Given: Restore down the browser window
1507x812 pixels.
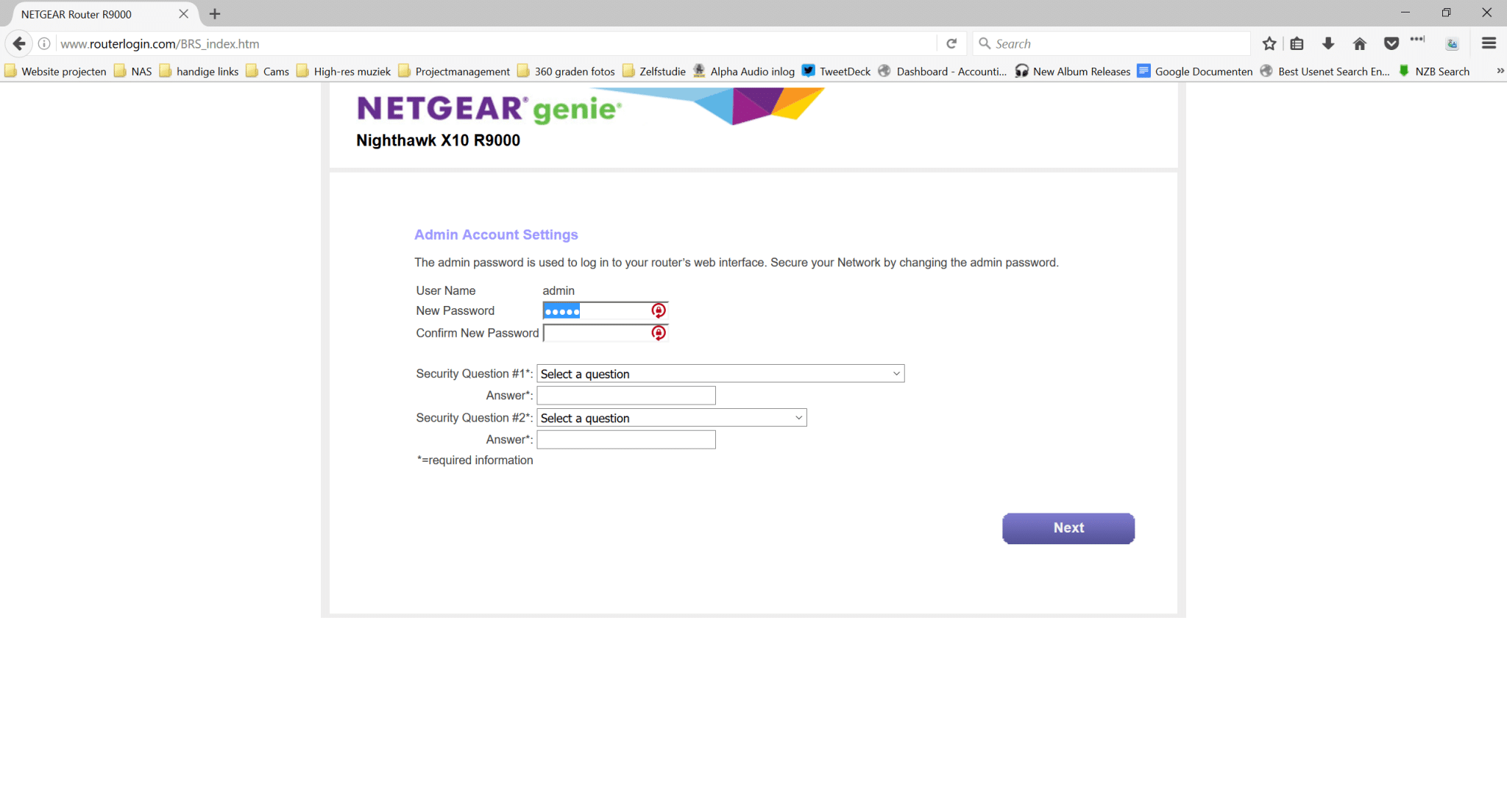Looking at the screenshot, I should [1446, 13].
